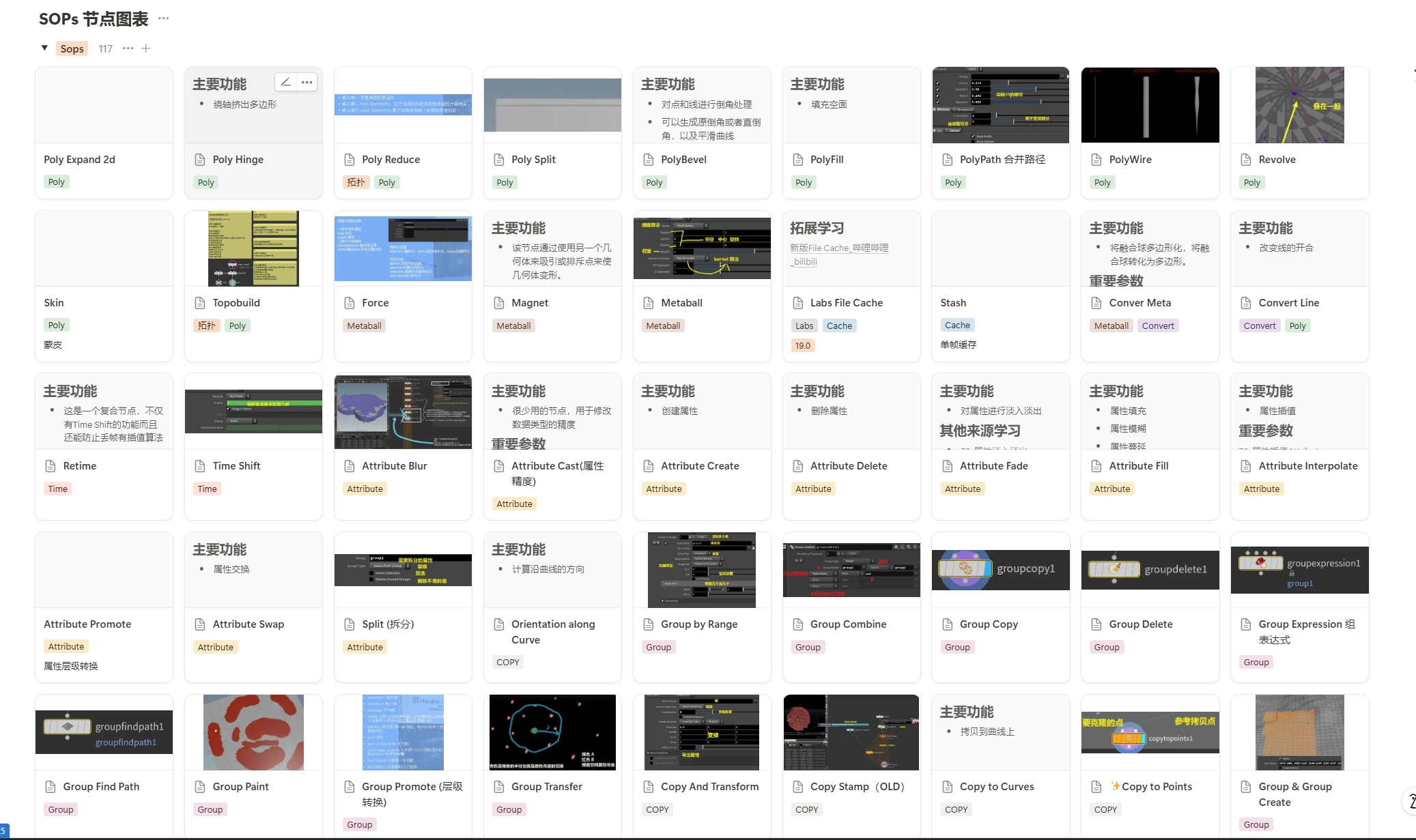Collapse the Sops group toggle triangle
The width and height of the screenshot is (1416, 840).
click(44, 48)
